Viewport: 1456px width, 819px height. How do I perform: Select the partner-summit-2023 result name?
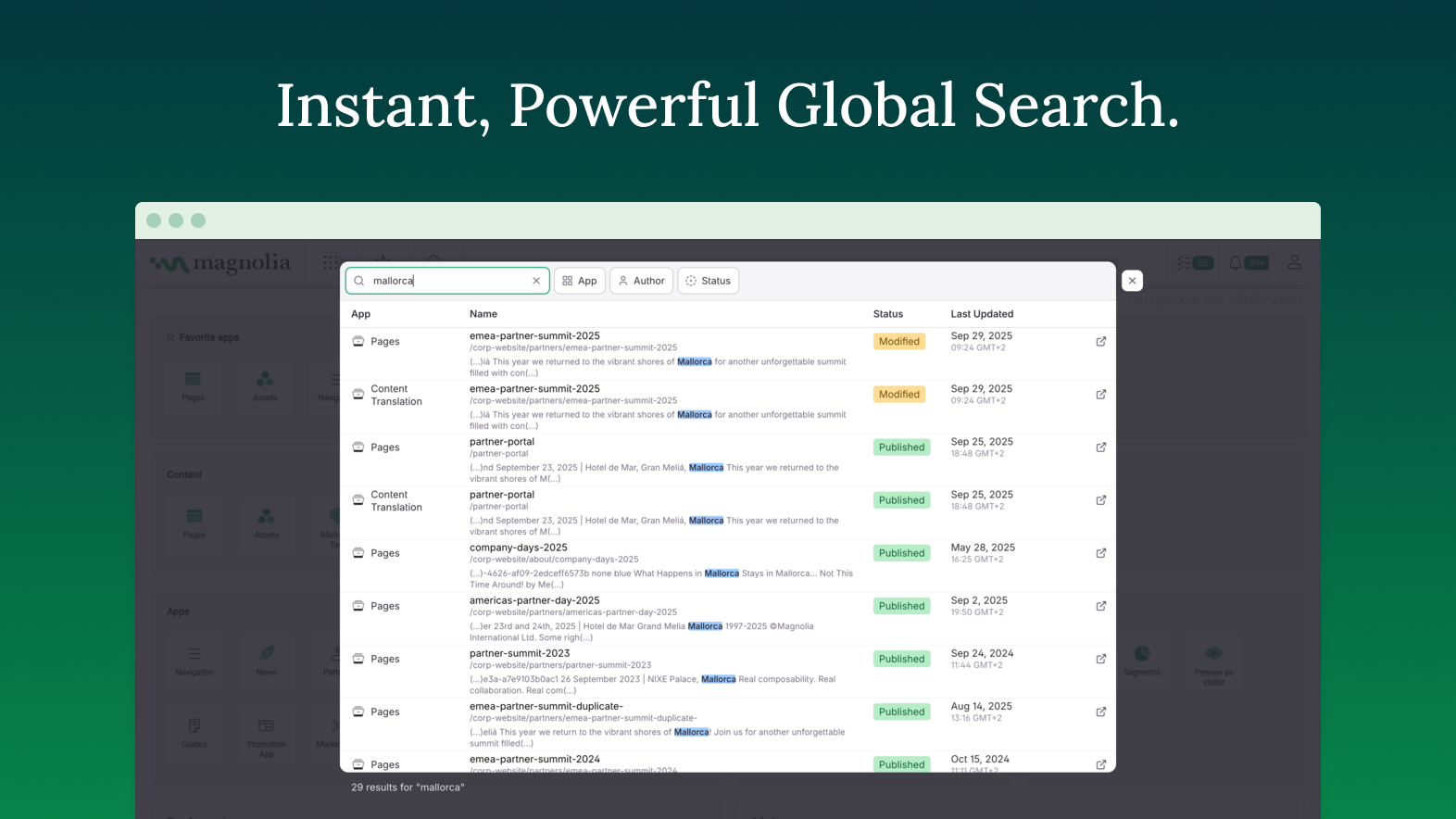[520, 653]
